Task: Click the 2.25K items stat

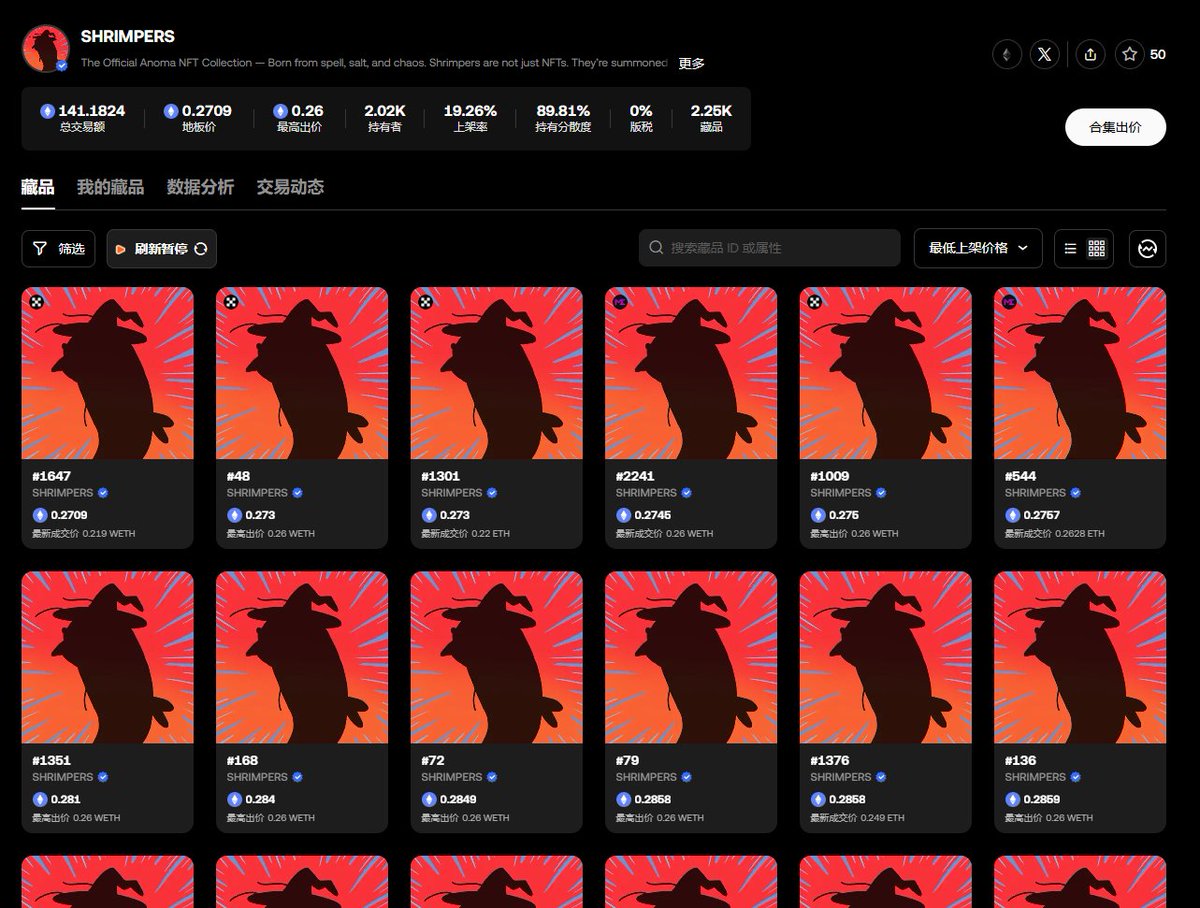Action: tap(711, 118)
